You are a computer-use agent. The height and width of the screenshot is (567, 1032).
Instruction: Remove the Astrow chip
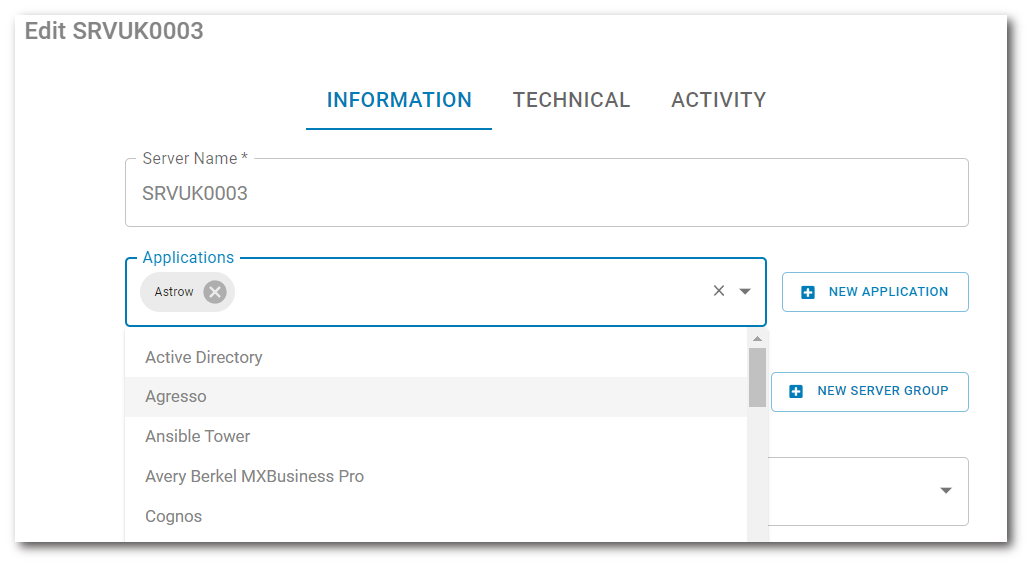(x=215, y=292)
